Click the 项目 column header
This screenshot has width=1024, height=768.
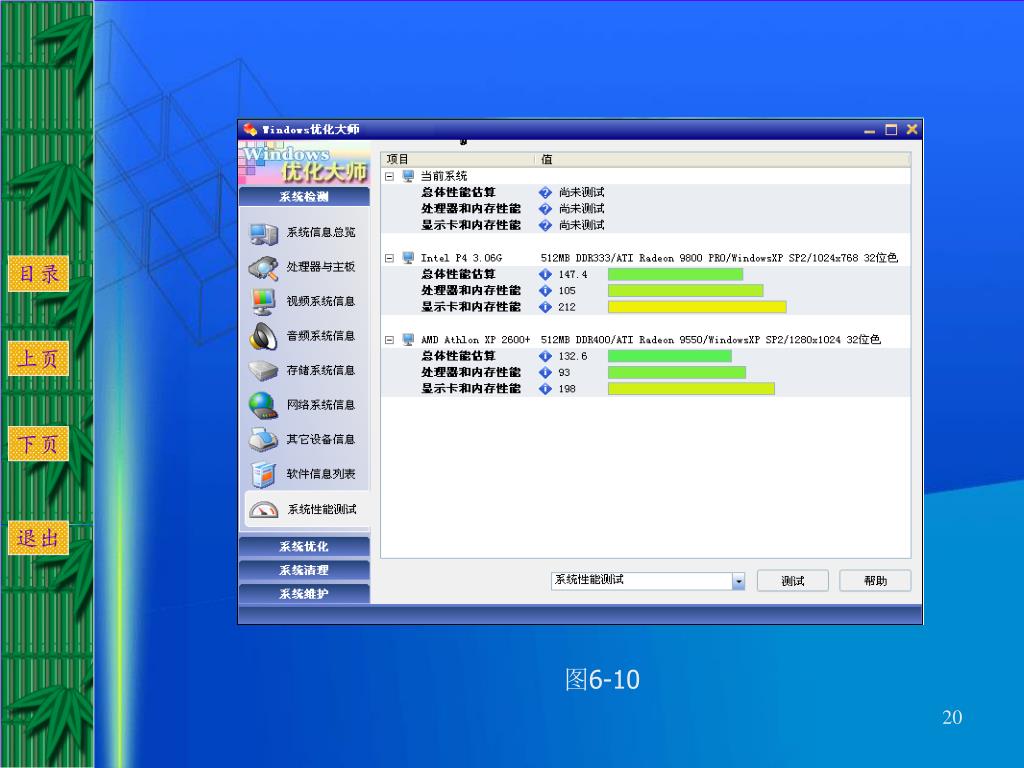[458, 159]
